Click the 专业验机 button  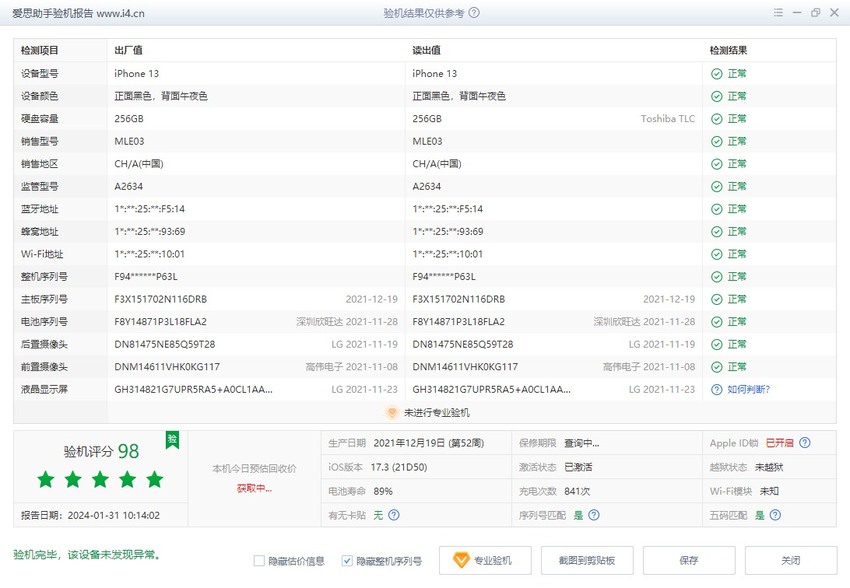[x=485, y=560]
